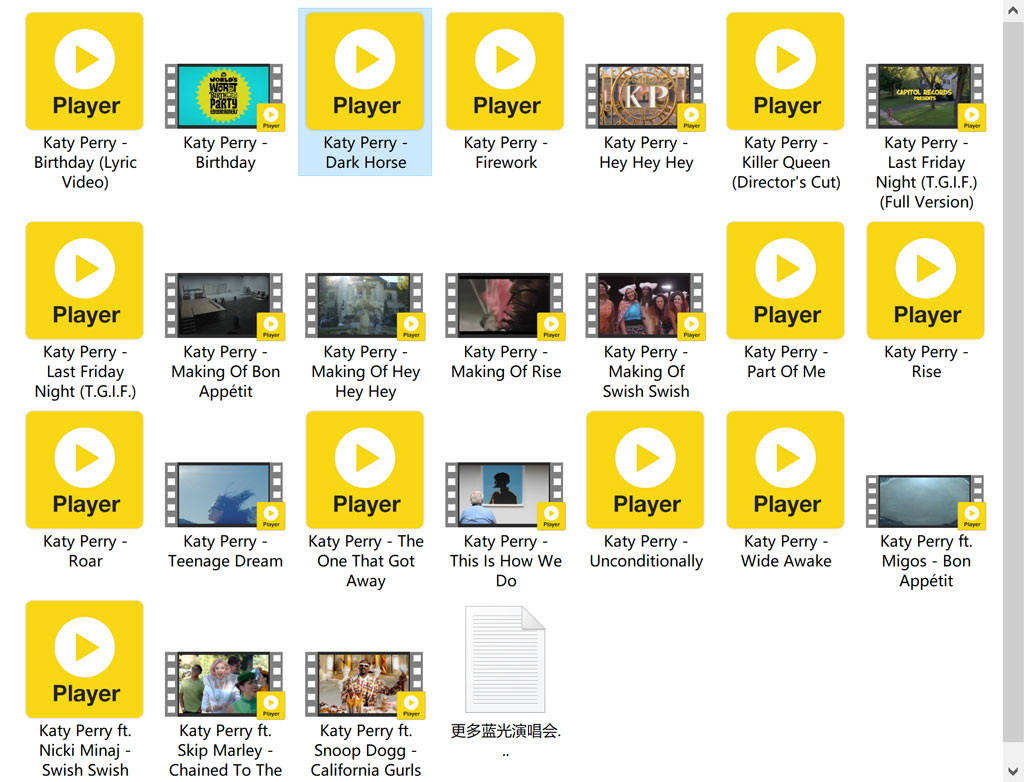Screen dimensions: 1024x782
Task: Choose The One That Got Away file
Action: tap(365, 470)
